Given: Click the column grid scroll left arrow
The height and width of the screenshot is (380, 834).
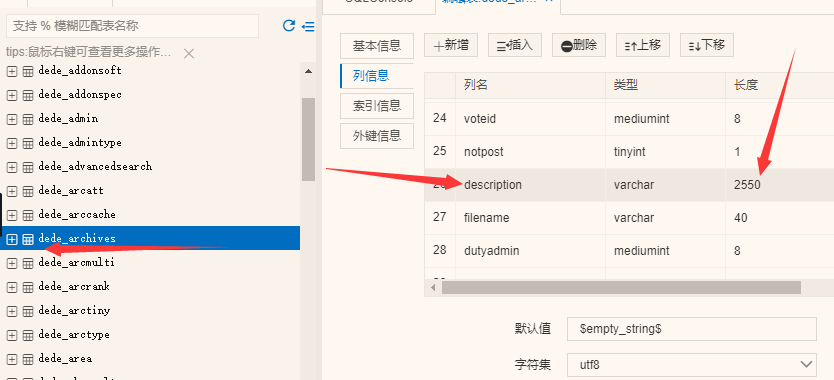Looking at the screenshot, I should [433, 287].
